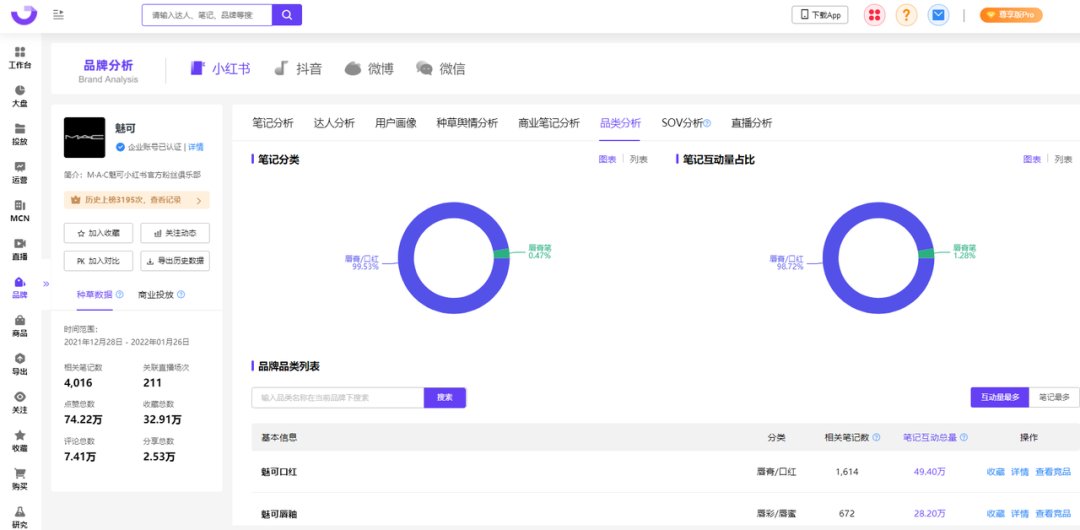This screenshot has width=1080, height=530.
Task: Select the 种草数据 tab
Action: point(95,294)
